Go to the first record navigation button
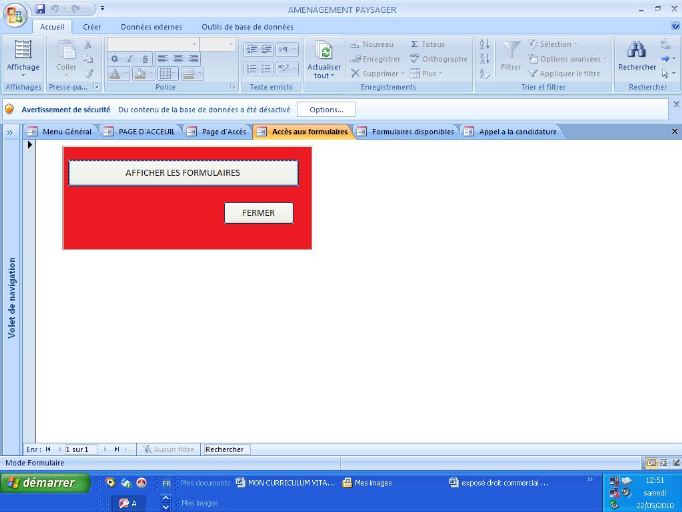682x512 pixels. pyautogui.click(x=48, y=449)
